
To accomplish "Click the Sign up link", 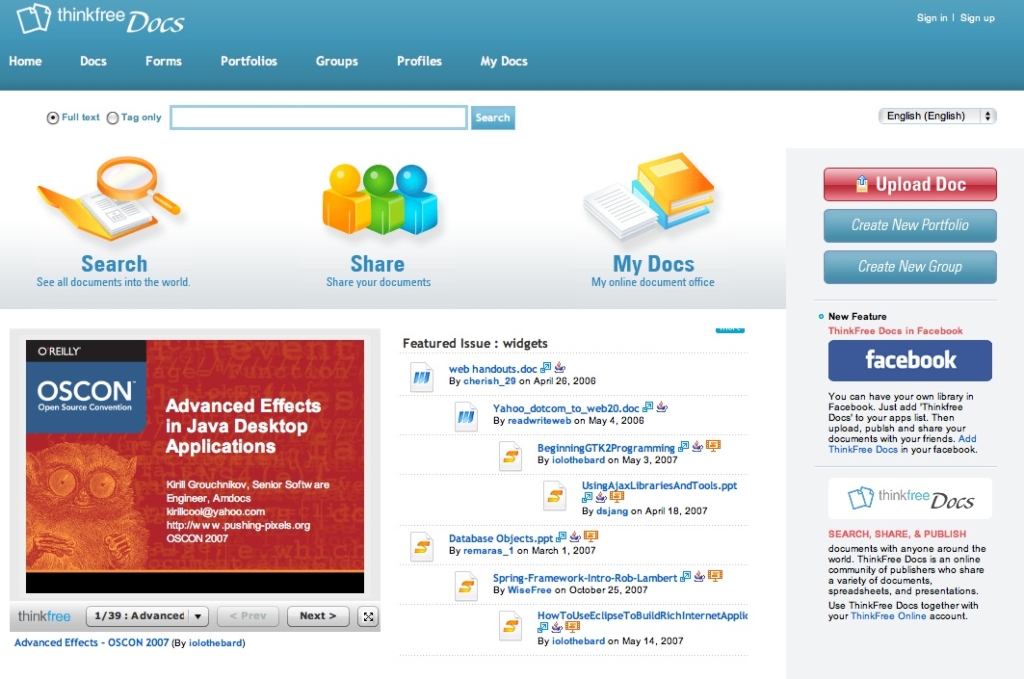I will pyautogui.click(x=977, y=18).
